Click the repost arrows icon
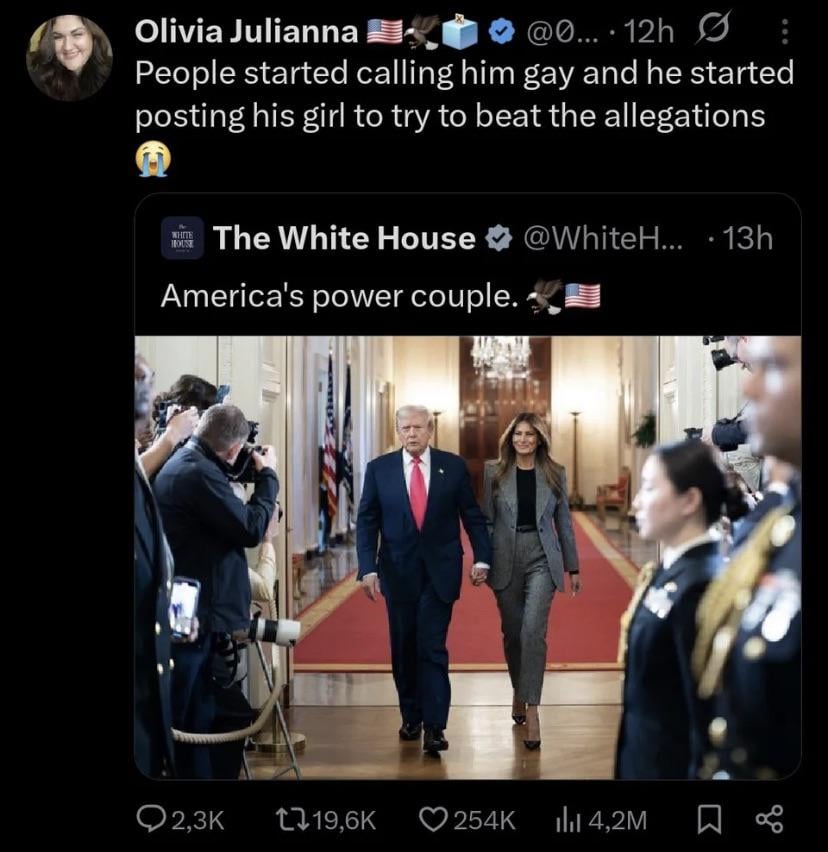The height and width of the screenshot is (852, 828). click(290, 820)
